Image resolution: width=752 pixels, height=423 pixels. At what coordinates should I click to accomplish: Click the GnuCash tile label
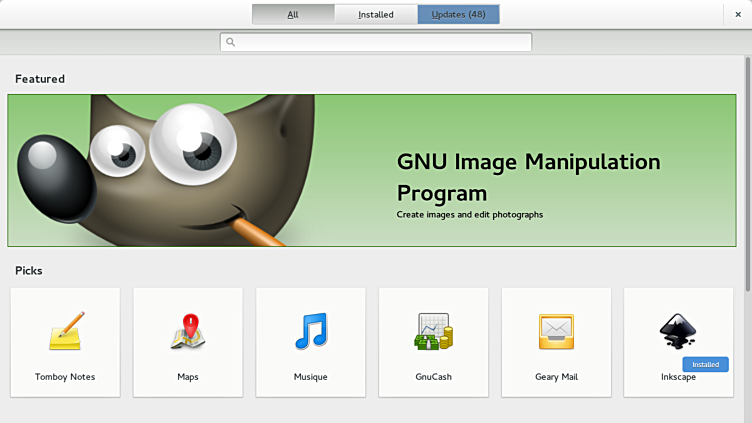433,377
